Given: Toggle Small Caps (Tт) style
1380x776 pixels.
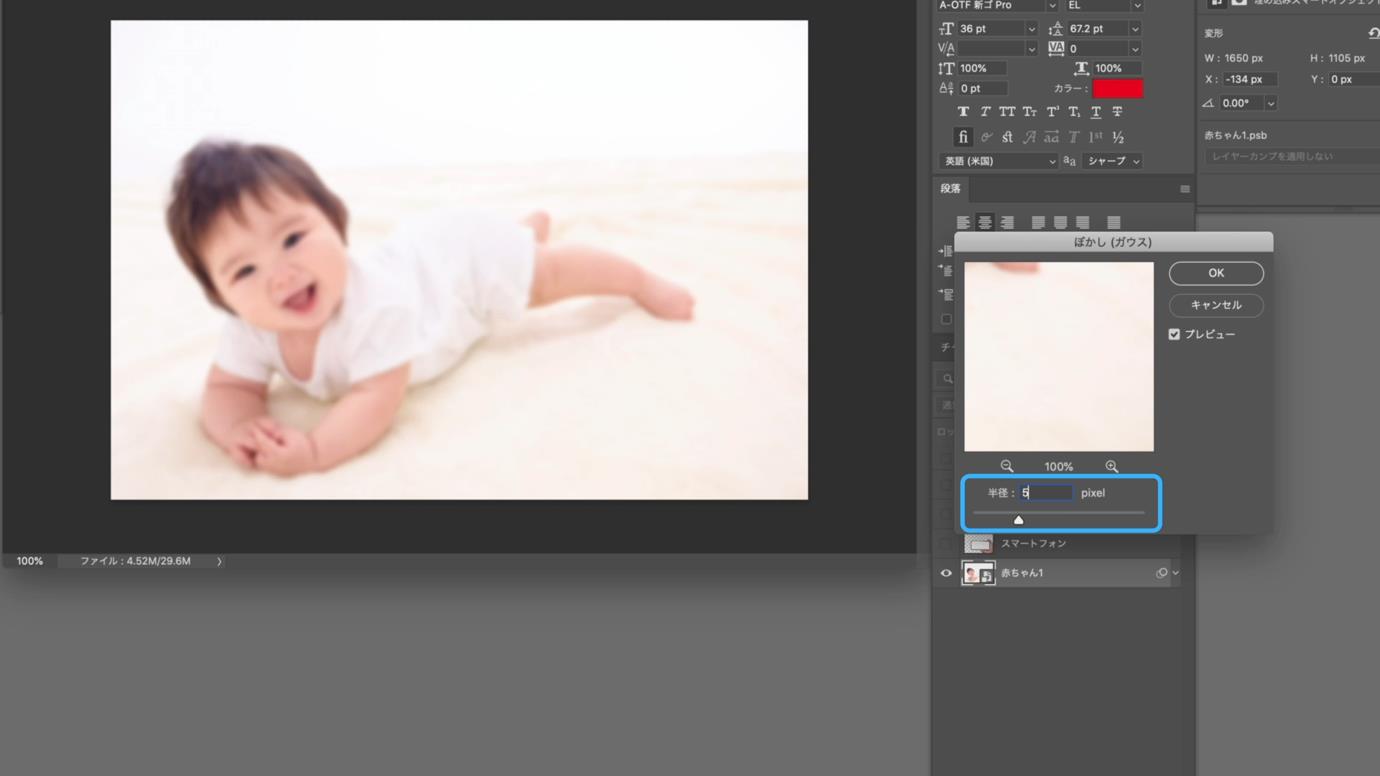Looking at the screenshot, I should point(1029,112).
